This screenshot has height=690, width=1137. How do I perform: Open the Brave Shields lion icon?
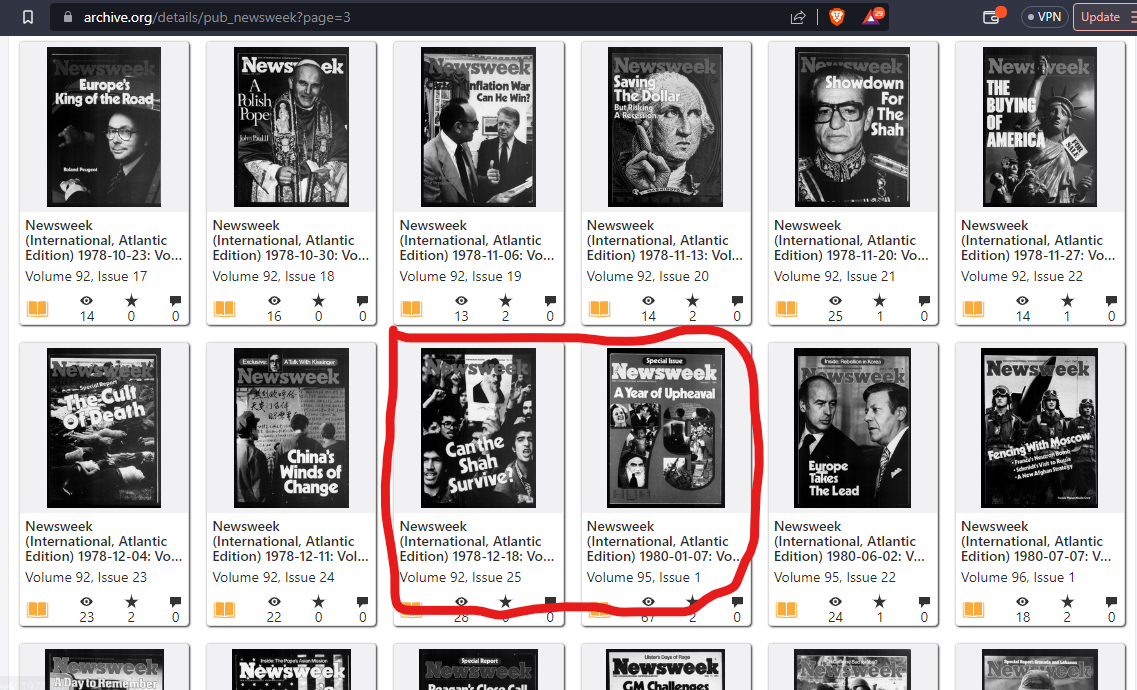[x=837, y=17]
